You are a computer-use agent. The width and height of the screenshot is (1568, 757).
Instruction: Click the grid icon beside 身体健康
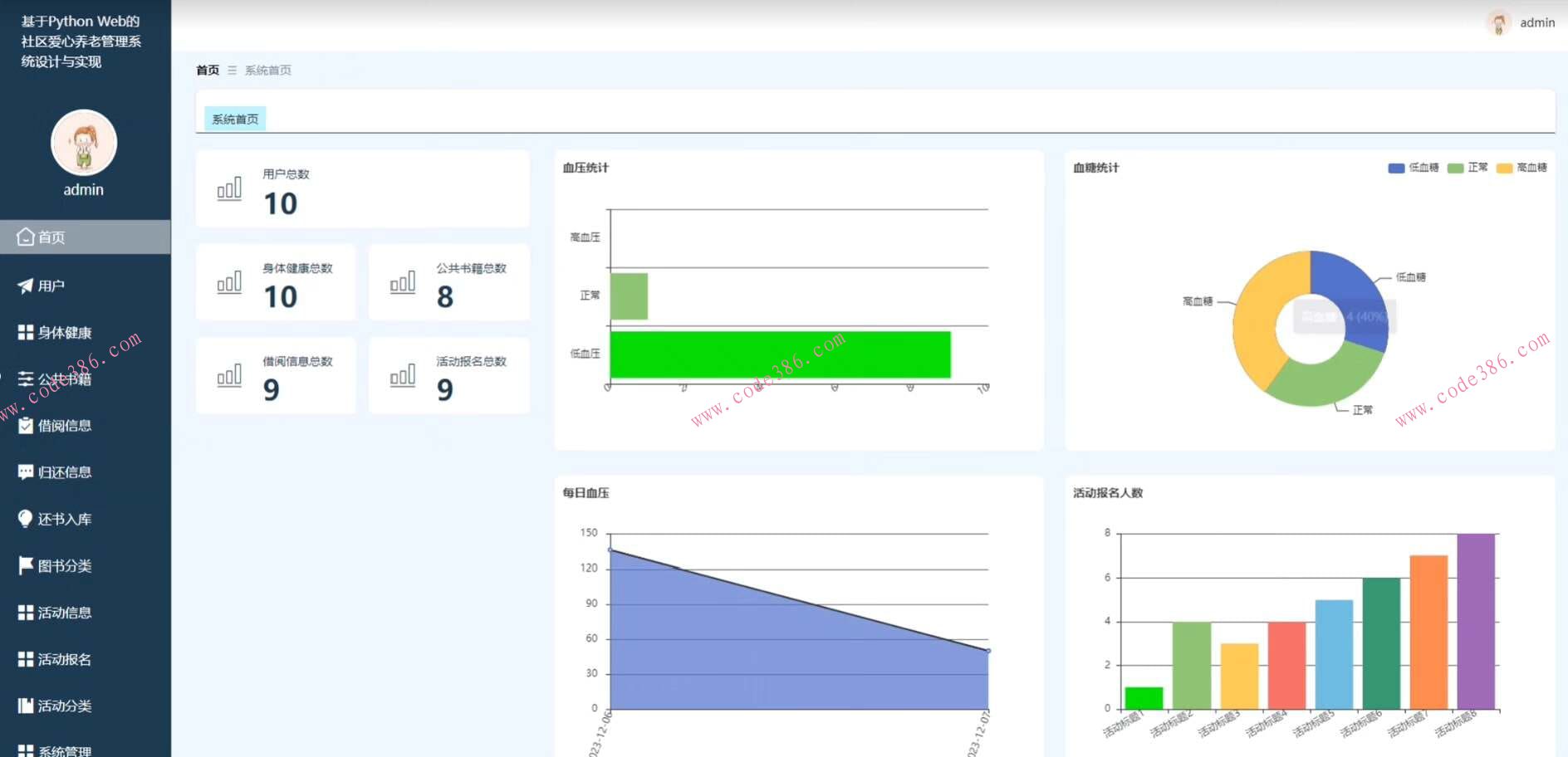[26, 333]
